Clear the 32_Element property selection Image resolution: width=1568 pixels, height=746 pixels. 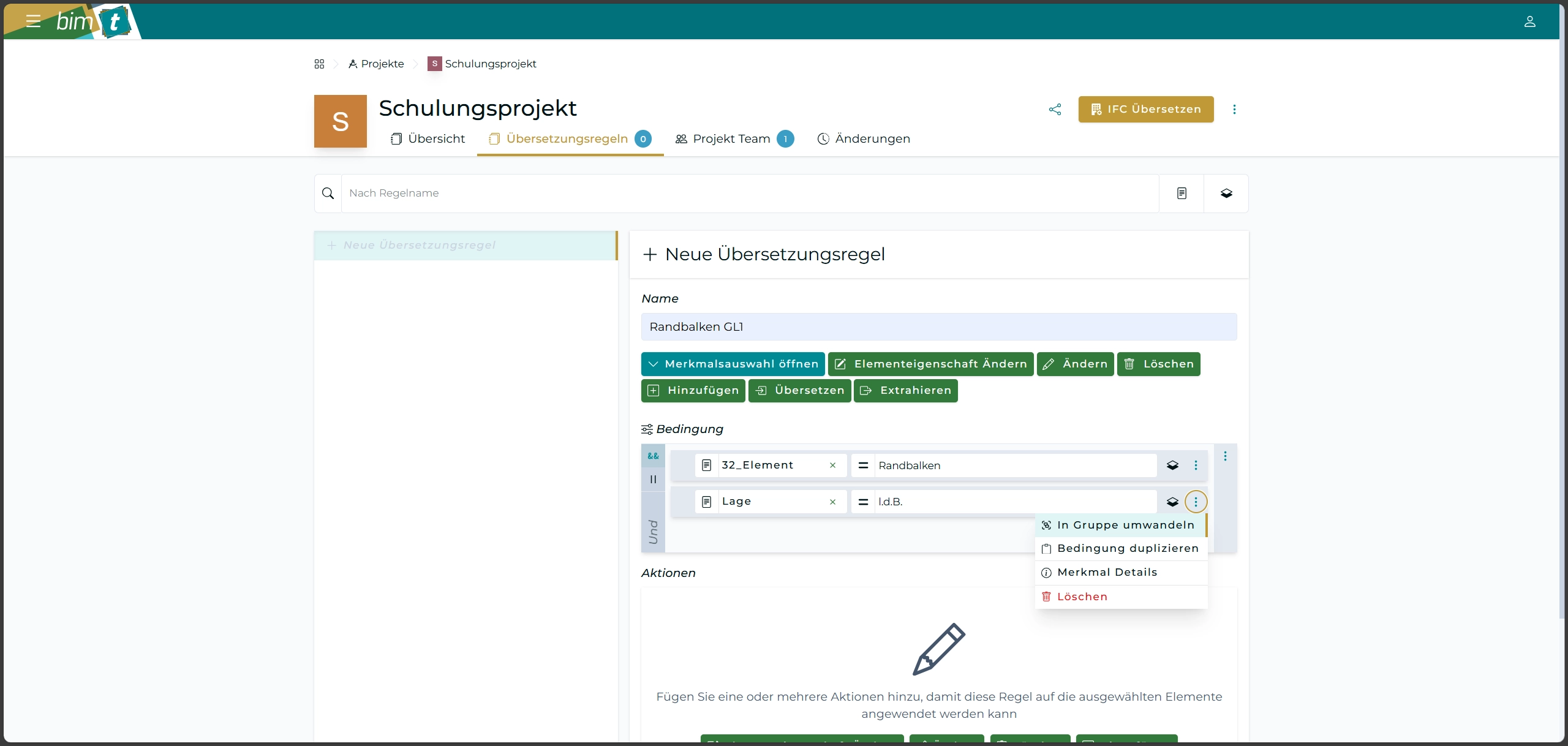click(832, 465)
